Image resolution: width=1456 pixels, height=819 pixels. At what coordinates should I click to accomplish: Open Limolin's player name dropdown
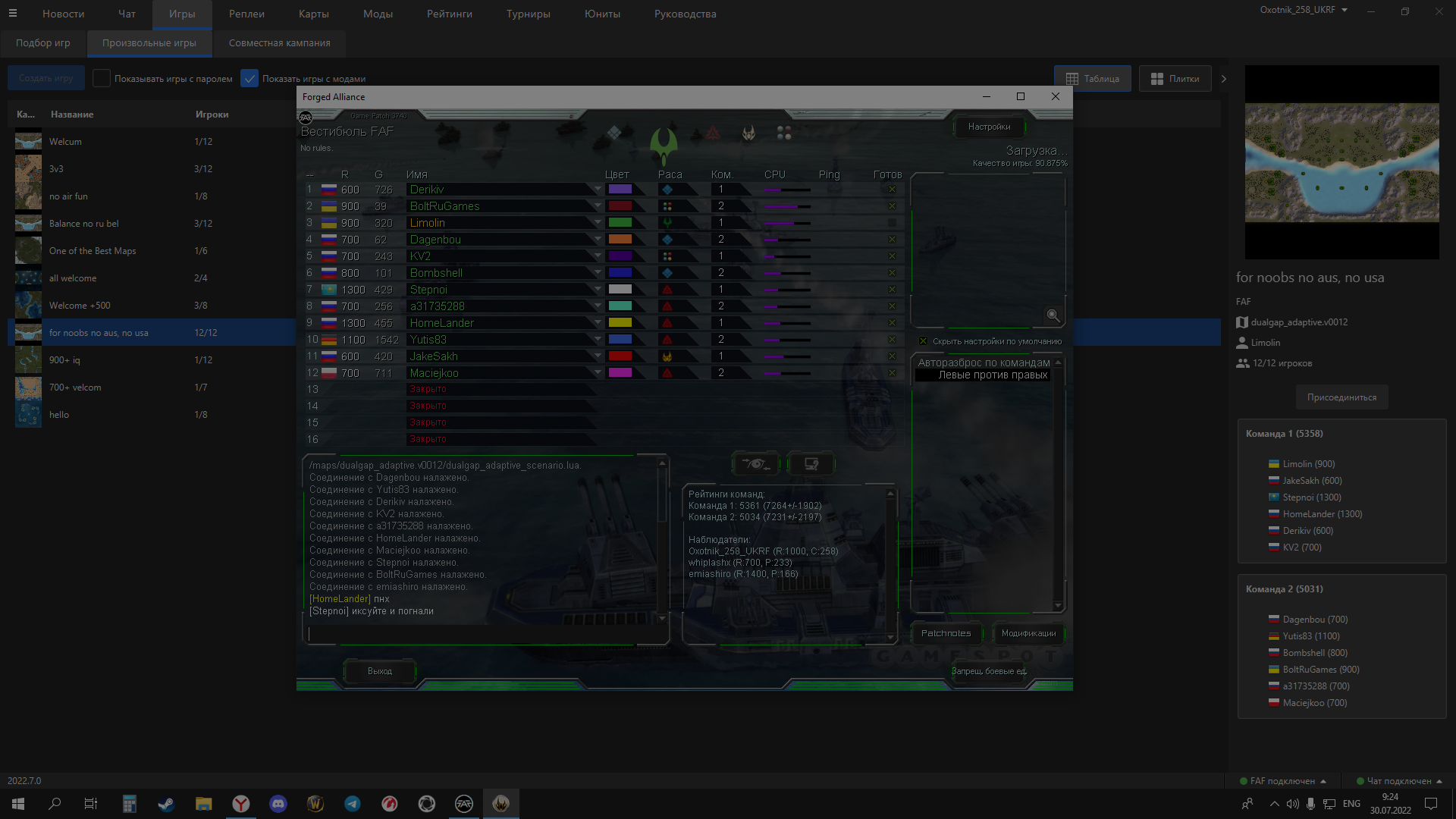point(598,223)
